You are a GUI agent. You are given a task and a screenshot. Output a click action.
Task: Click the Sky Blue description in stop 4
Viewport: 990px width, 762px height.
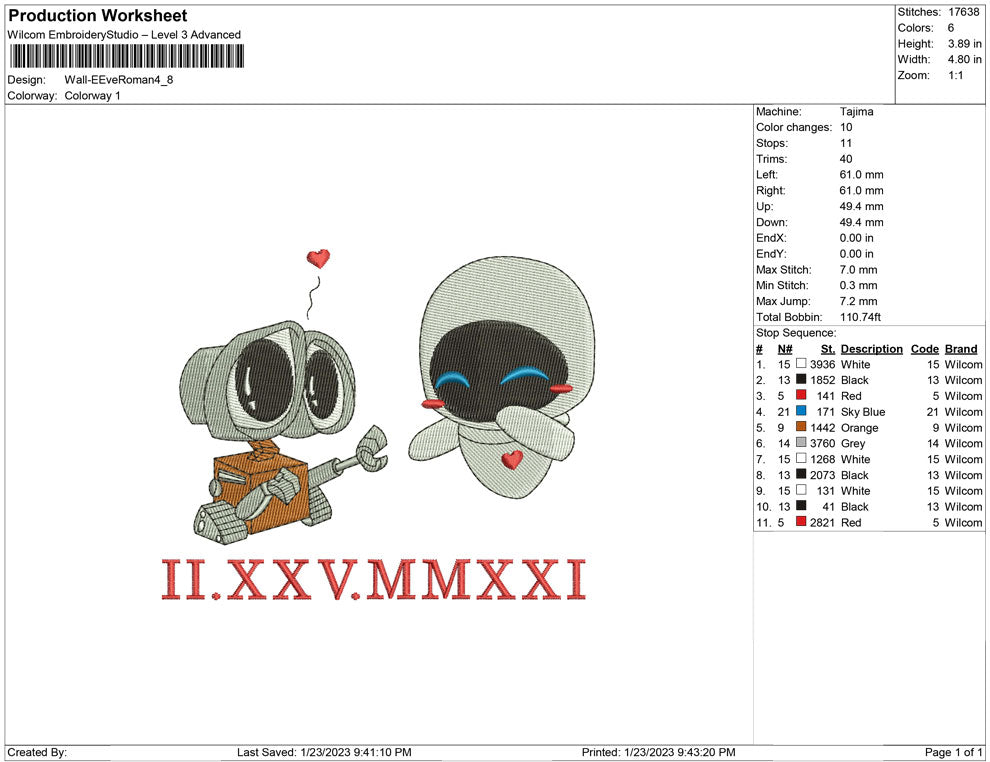click(863, 412)
